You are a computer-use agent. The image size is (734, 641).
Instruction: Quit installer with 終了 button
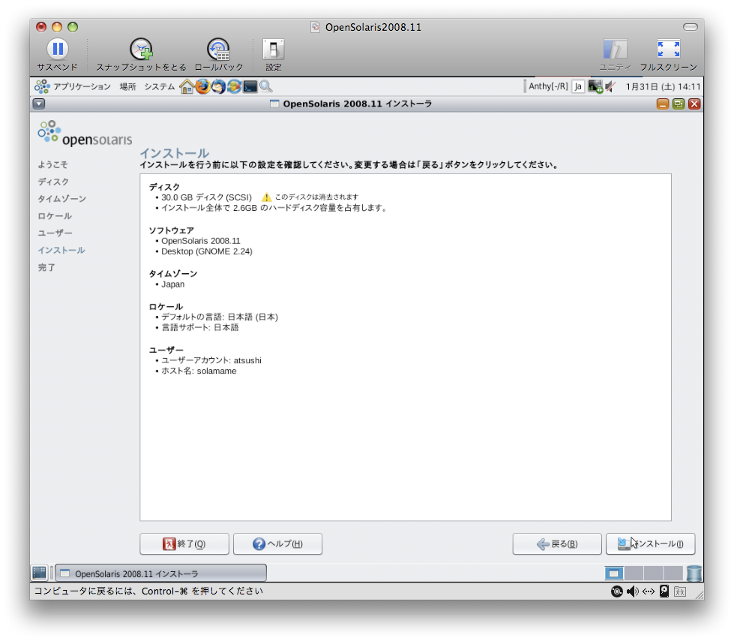(x=184, y=544)
